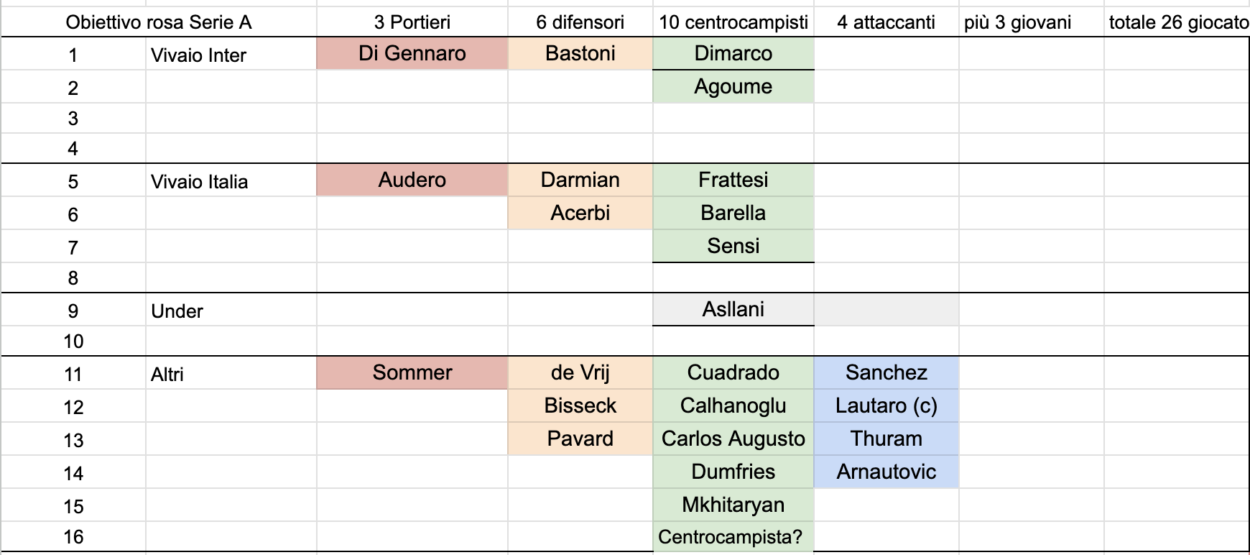Click the 10 centrocampisti header cell
The image size is (1250, 555).
coord(733,22)
